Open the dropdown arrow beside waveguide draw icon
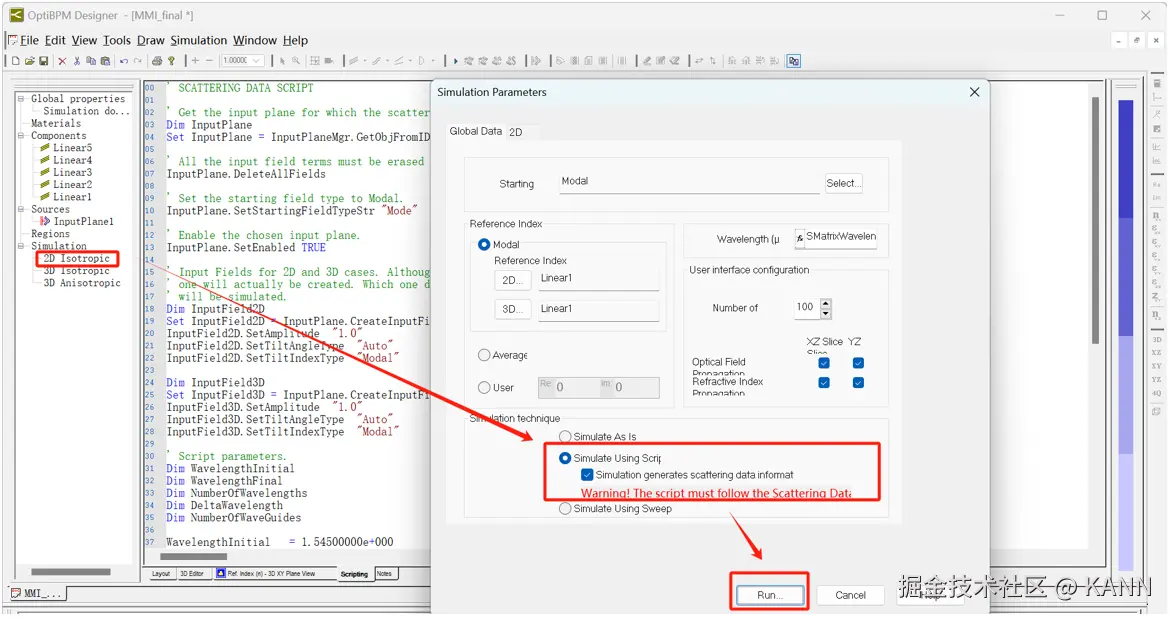The width and height of the screenshot is (1171, 619). [x=364, y=61]
